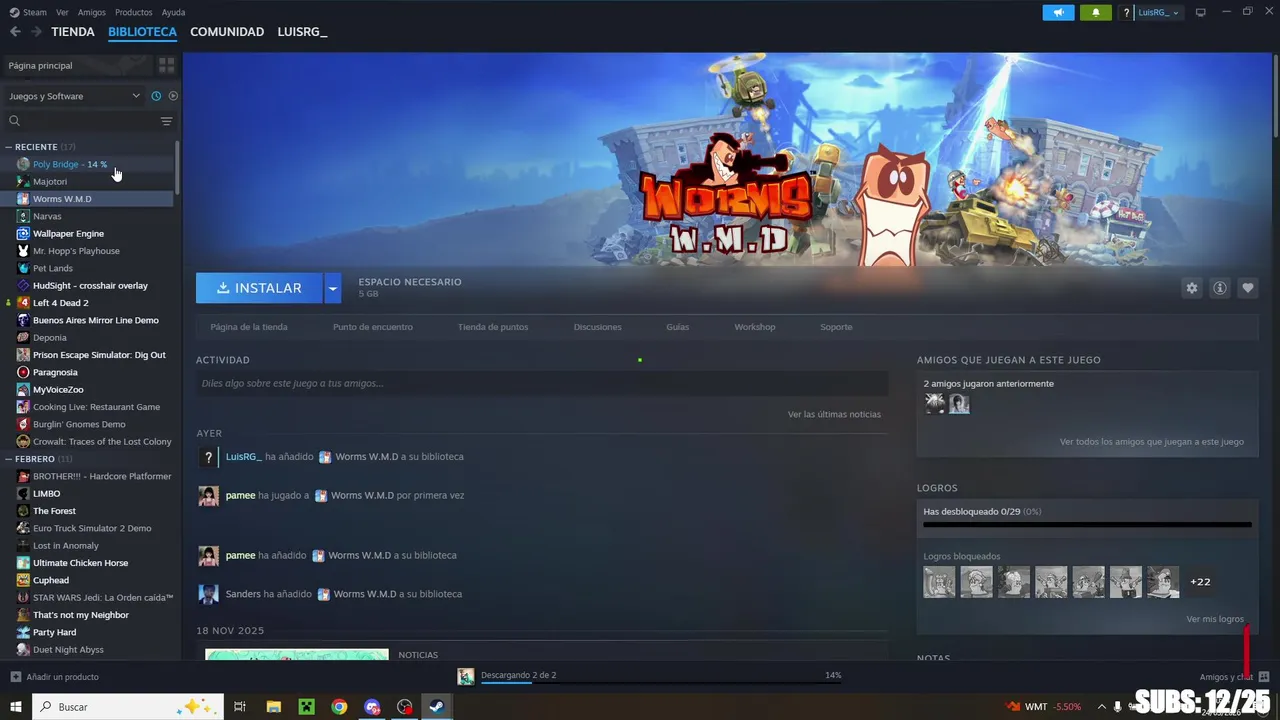Open the Ver menu
The height and width of the screenshot is (720, 1280).
(62, 12)
